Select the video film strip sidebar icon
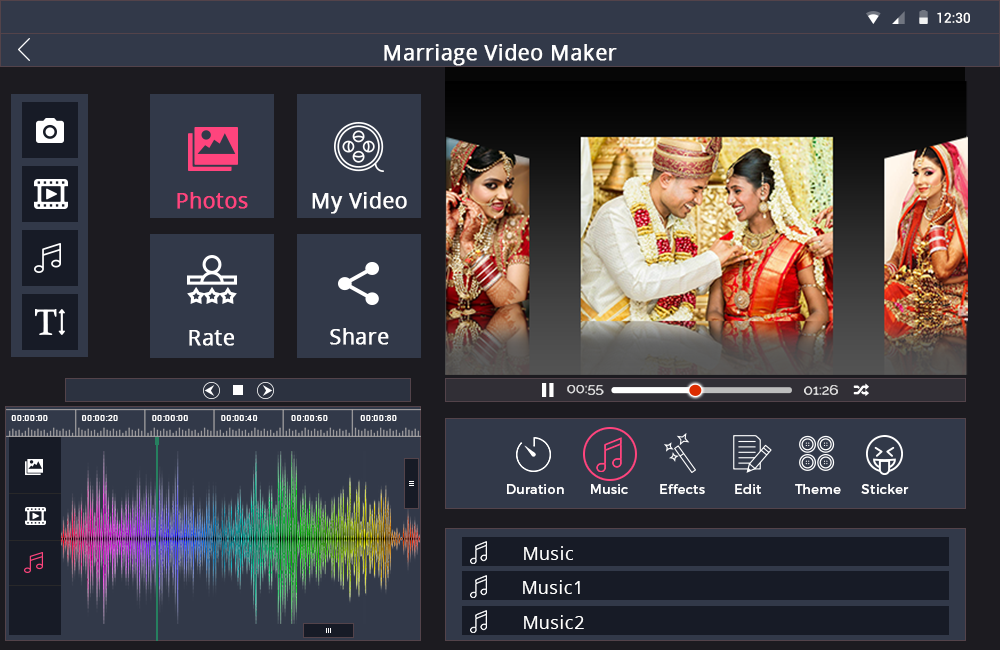Viewport: 1000px width, 650px height. 49,194
